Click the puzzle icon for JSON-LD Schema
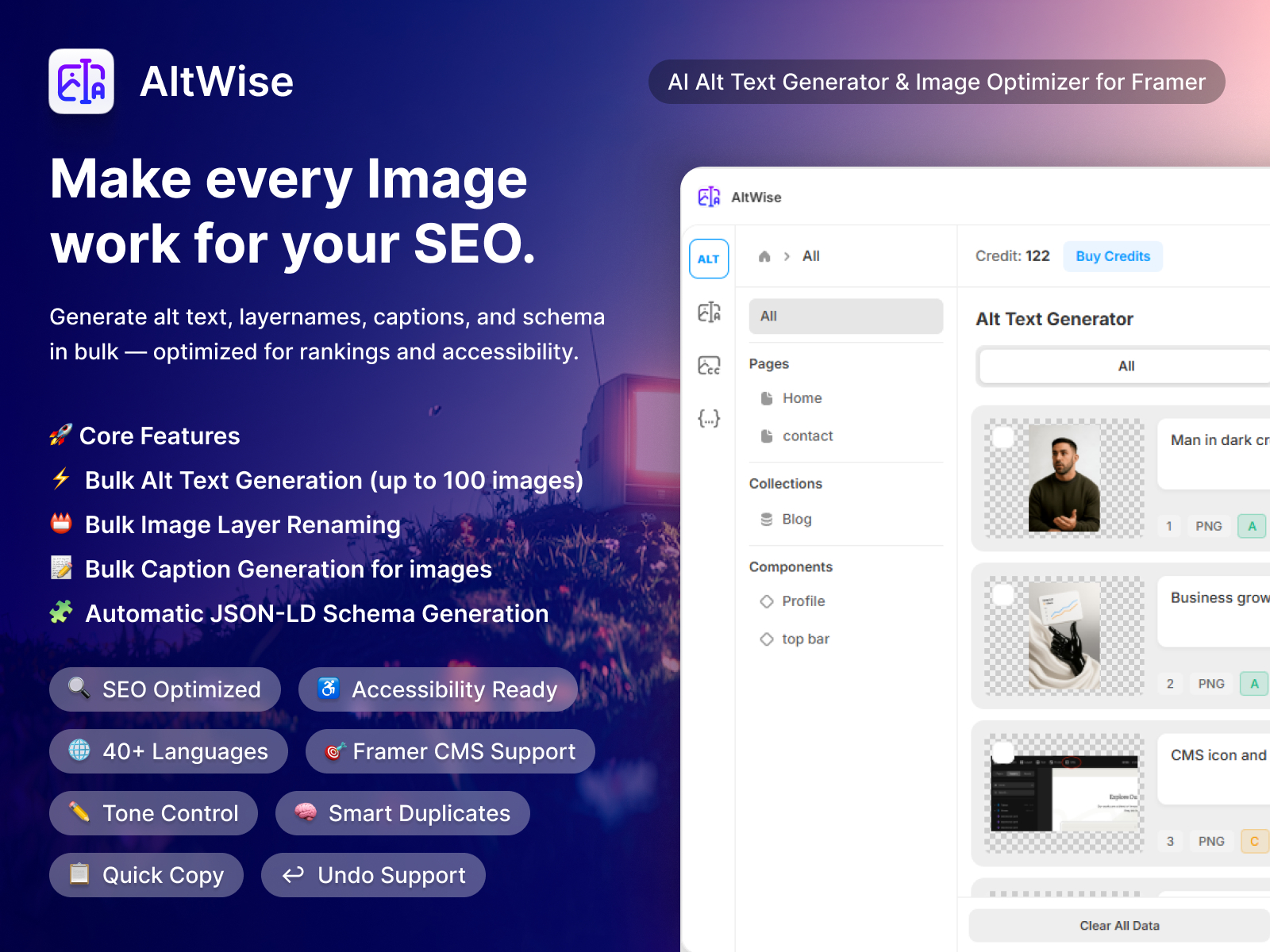The image size is (1270, 952). [x=61, y=612]
